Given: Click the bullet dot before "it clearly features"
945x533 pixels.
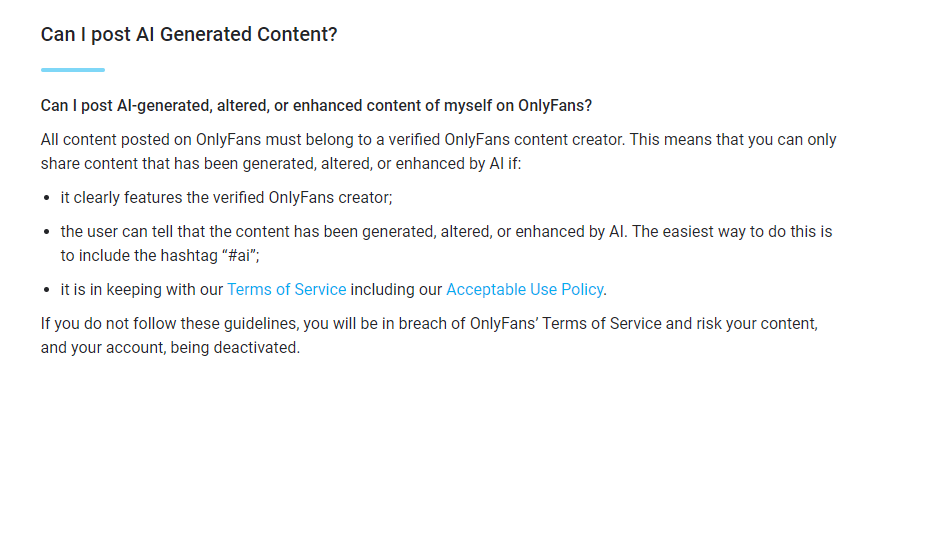Looking at the screenshot, I should pyautogui.click(x=47, y=198).
